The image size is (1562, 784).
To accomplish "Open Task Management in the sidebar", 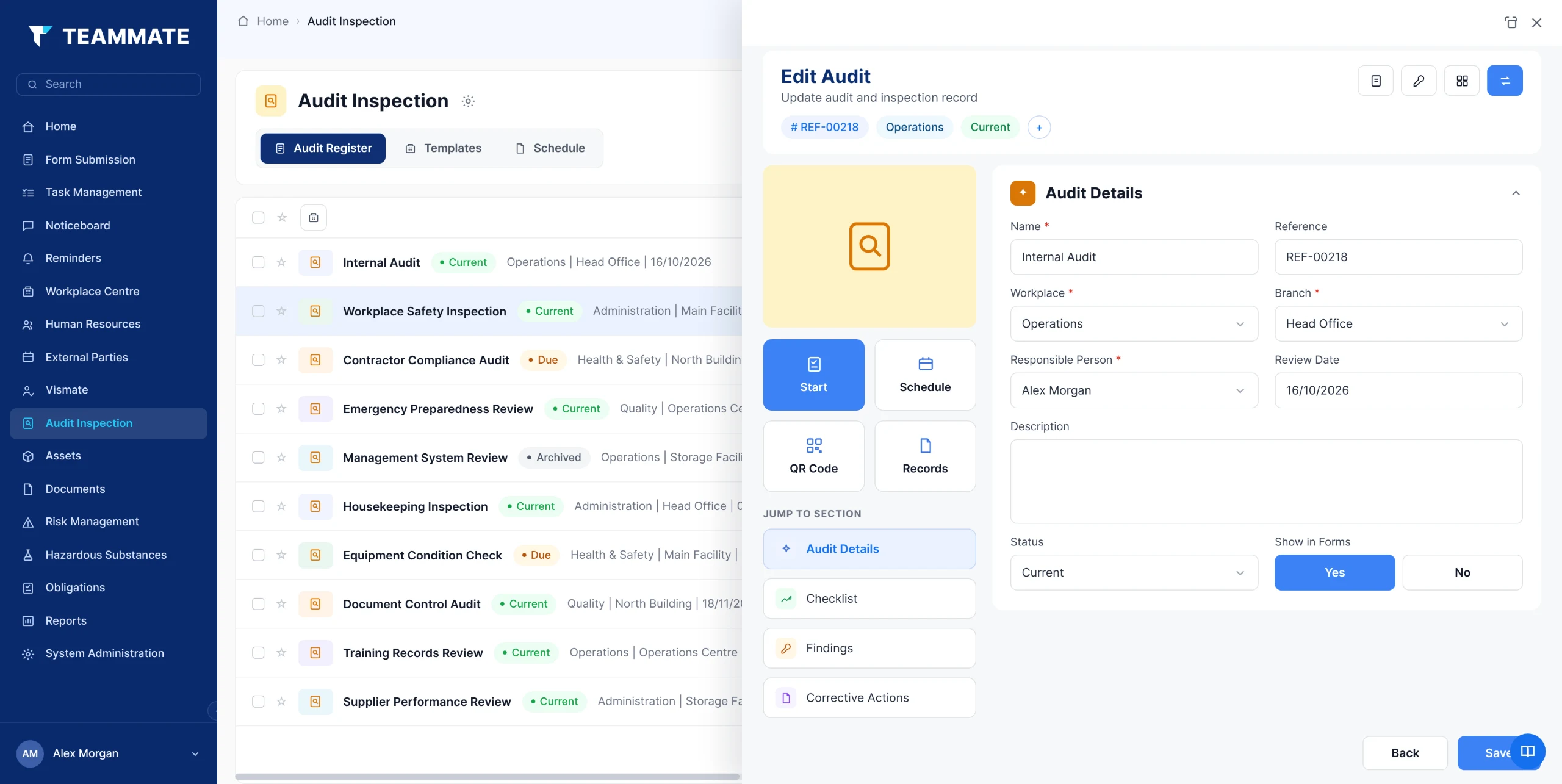I will 109,192.
